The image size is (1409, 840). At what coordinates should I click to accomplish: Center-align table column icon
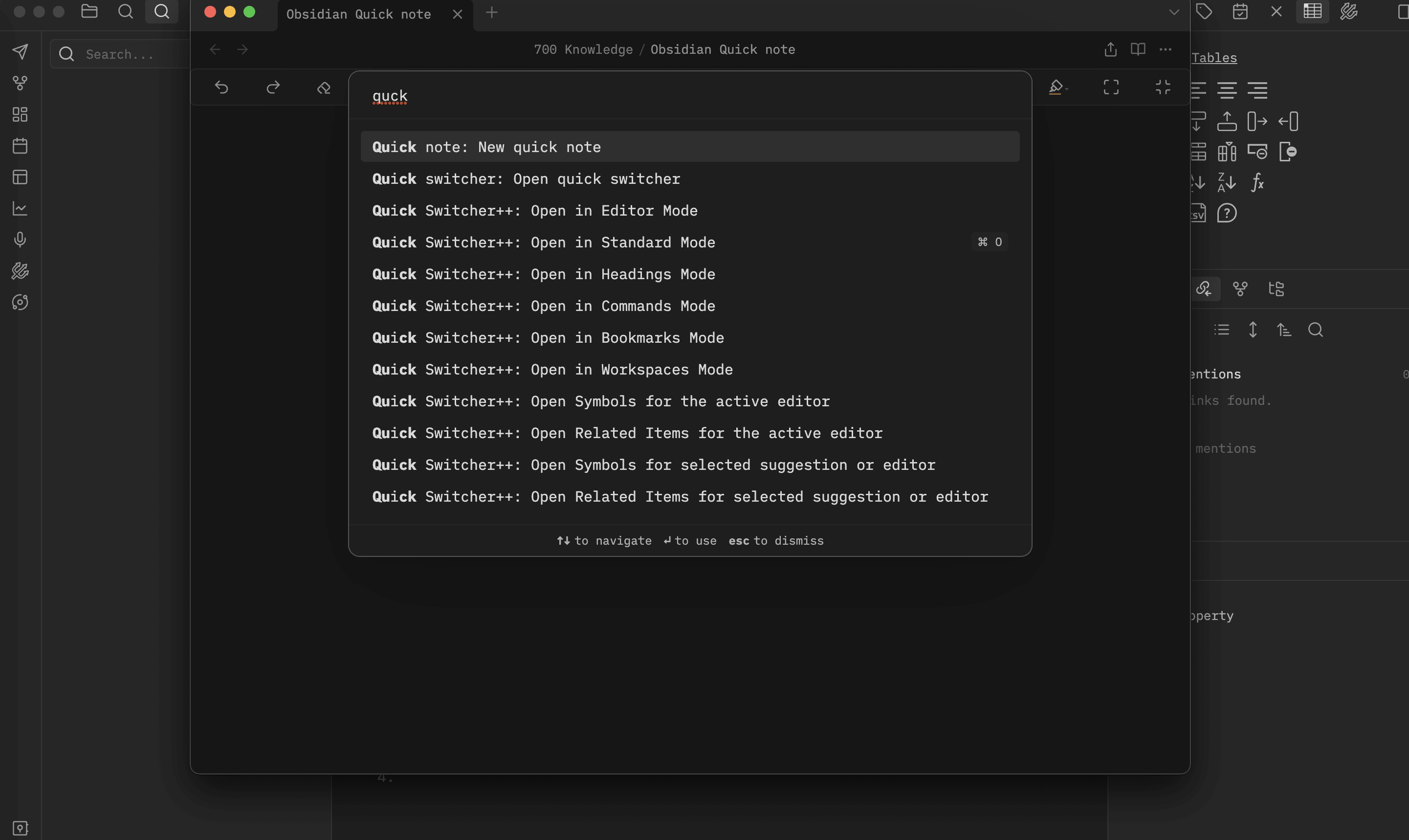[x=1227, y=90]
